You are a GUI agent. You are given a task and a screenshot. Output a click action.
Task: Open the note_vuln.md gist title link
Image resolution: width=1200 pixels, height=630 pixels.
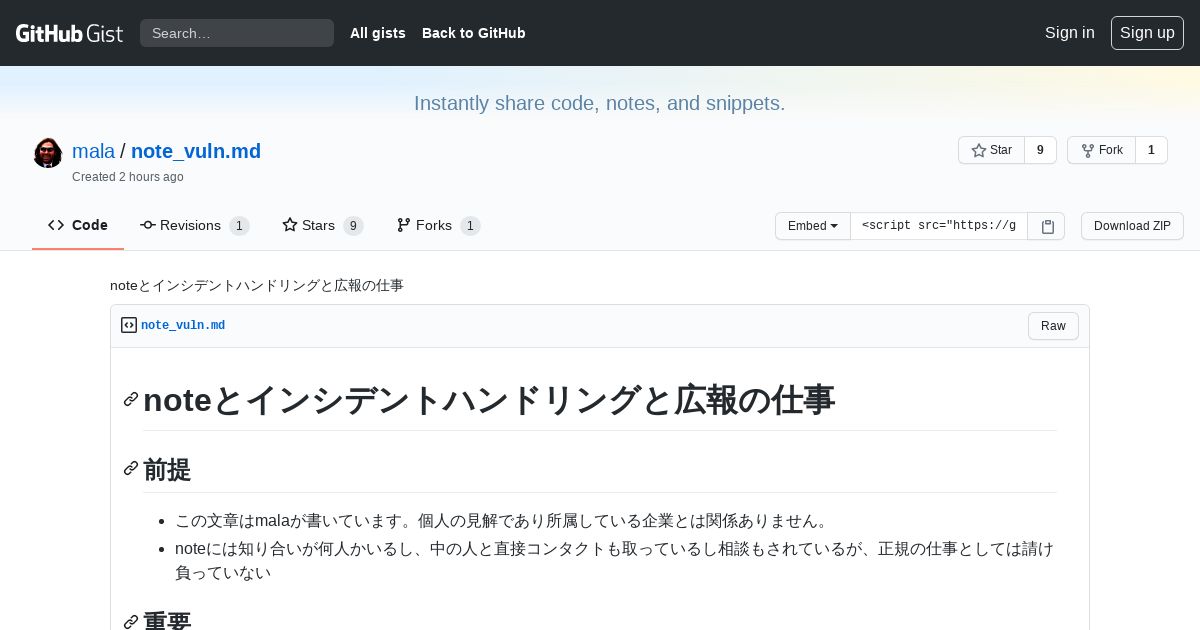[196, 151]
